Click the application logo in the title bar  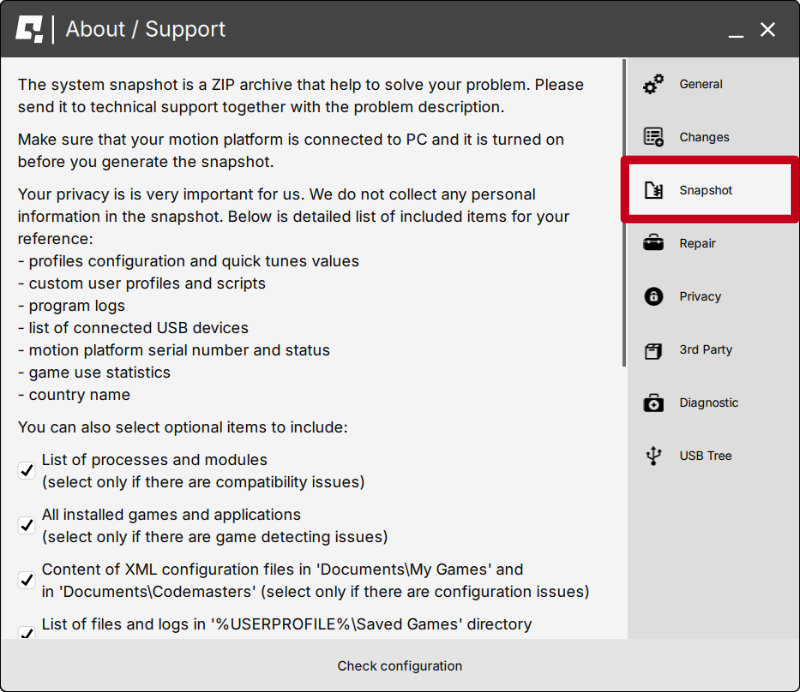pos(30,29)
